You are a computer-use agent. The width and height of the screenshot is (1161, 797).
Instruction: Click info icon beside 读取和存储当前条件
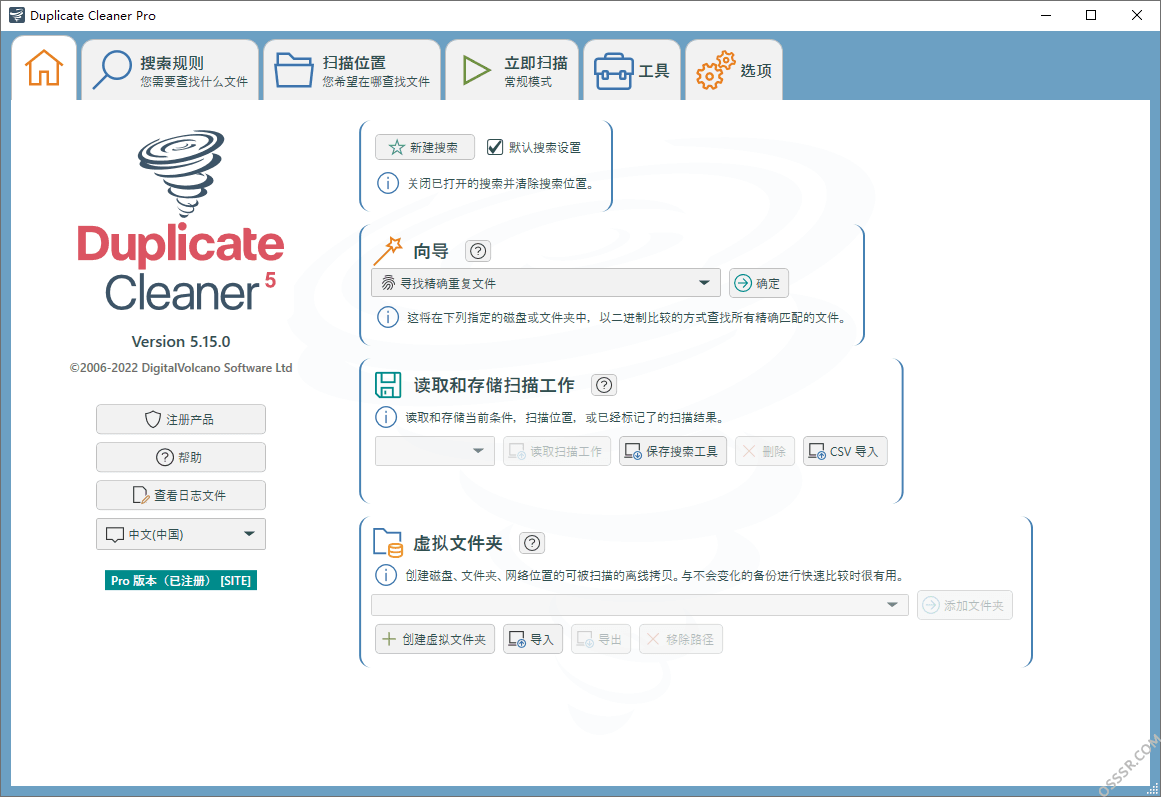(x=386, y=417)
